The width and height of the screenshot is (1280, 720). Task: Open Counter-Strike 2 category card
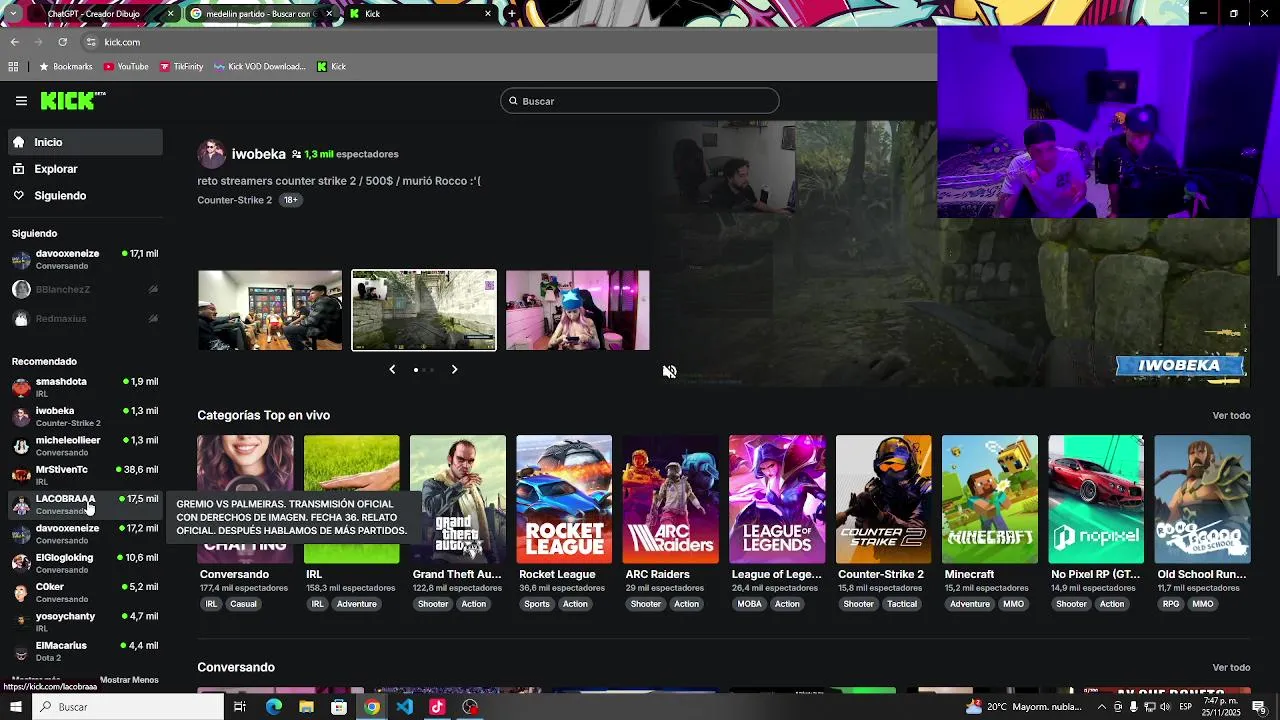tap(884, 499)
